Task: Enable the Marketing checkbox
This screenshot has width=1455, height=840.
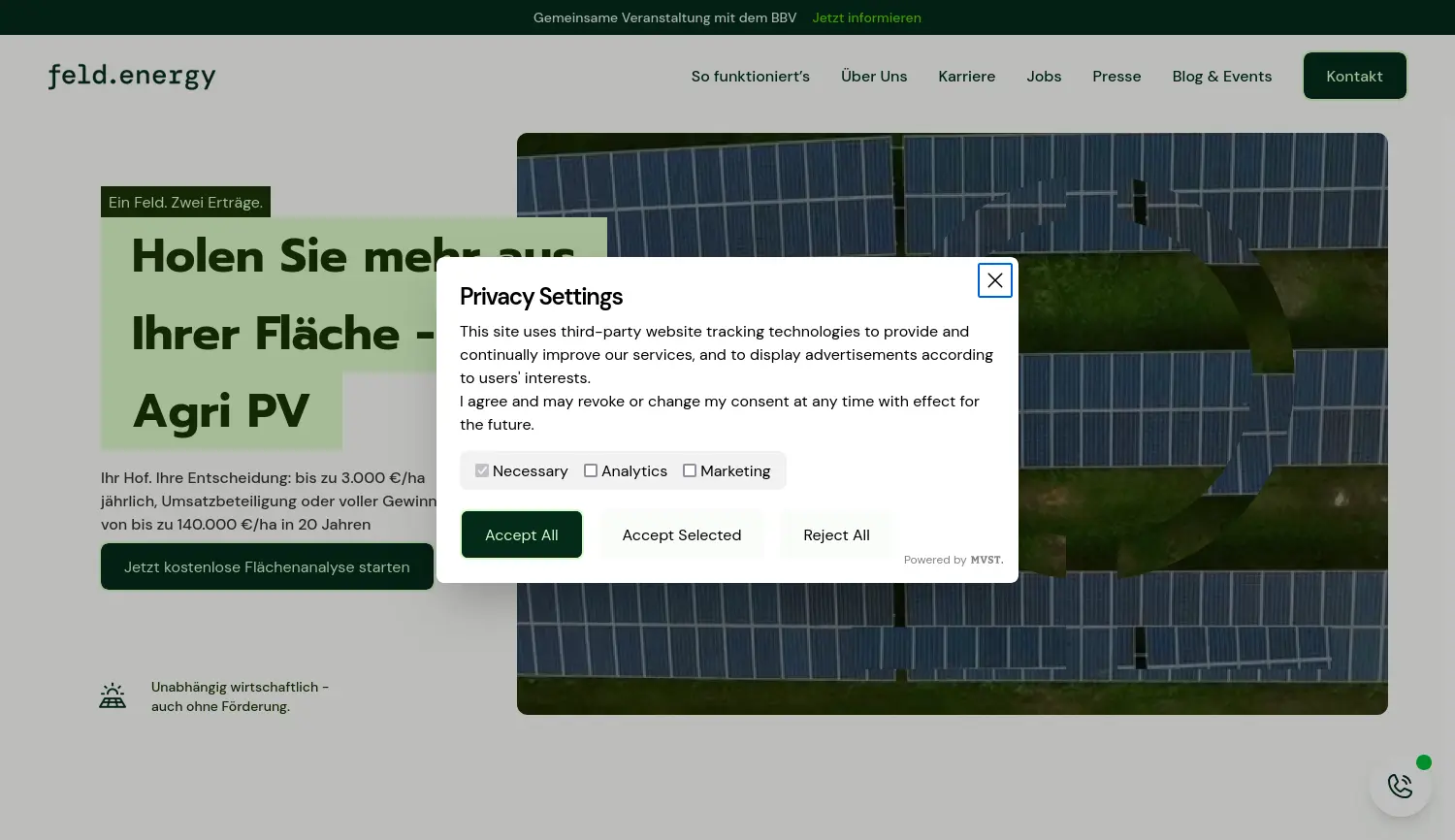Action: point(690,470)
